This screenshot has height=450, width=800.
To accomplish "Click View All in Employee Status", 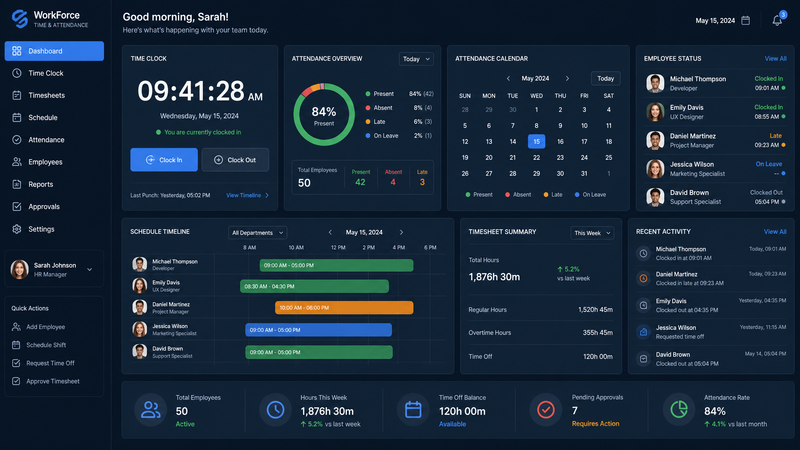I will pos(776,59).
